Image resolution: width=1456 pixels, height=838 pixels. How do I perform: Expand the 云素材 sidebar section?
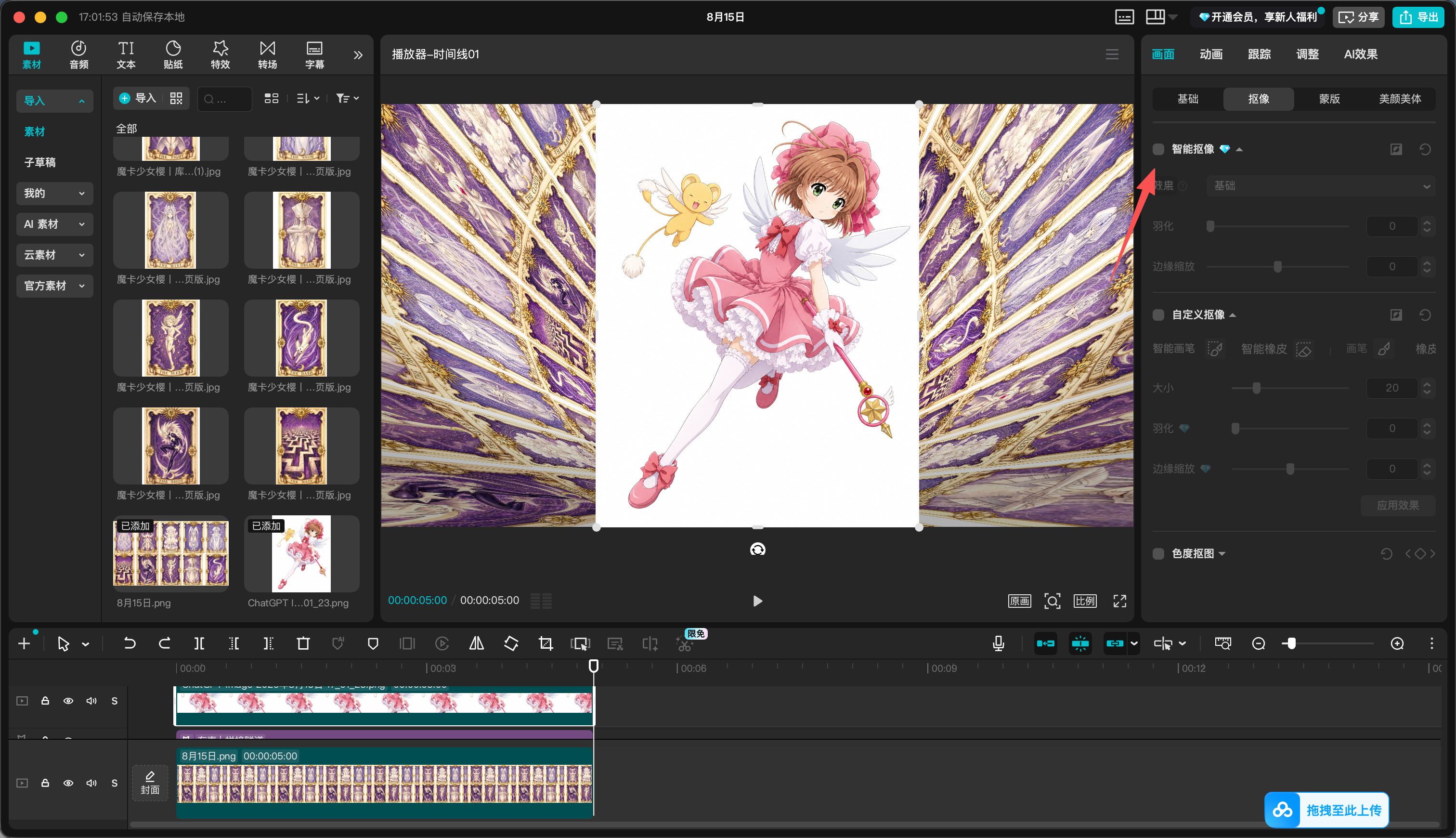55,255
